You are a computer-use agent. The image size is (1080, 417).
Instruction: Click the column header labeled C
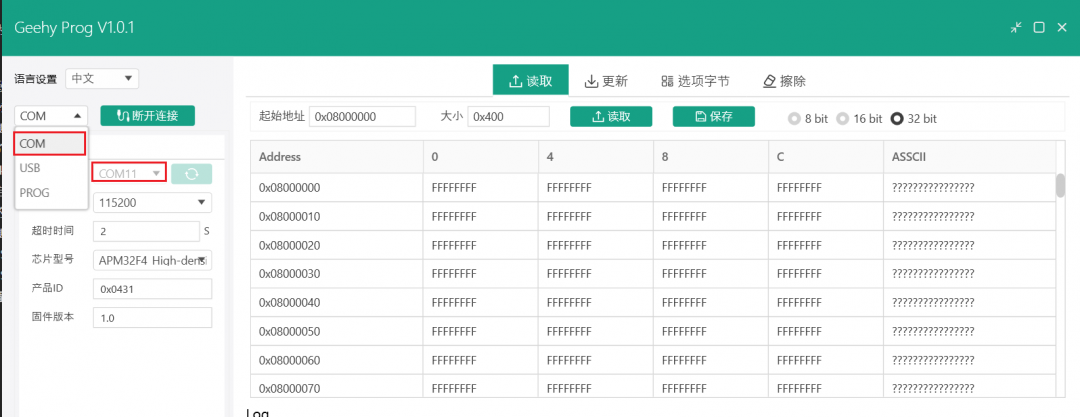[826, 156]
